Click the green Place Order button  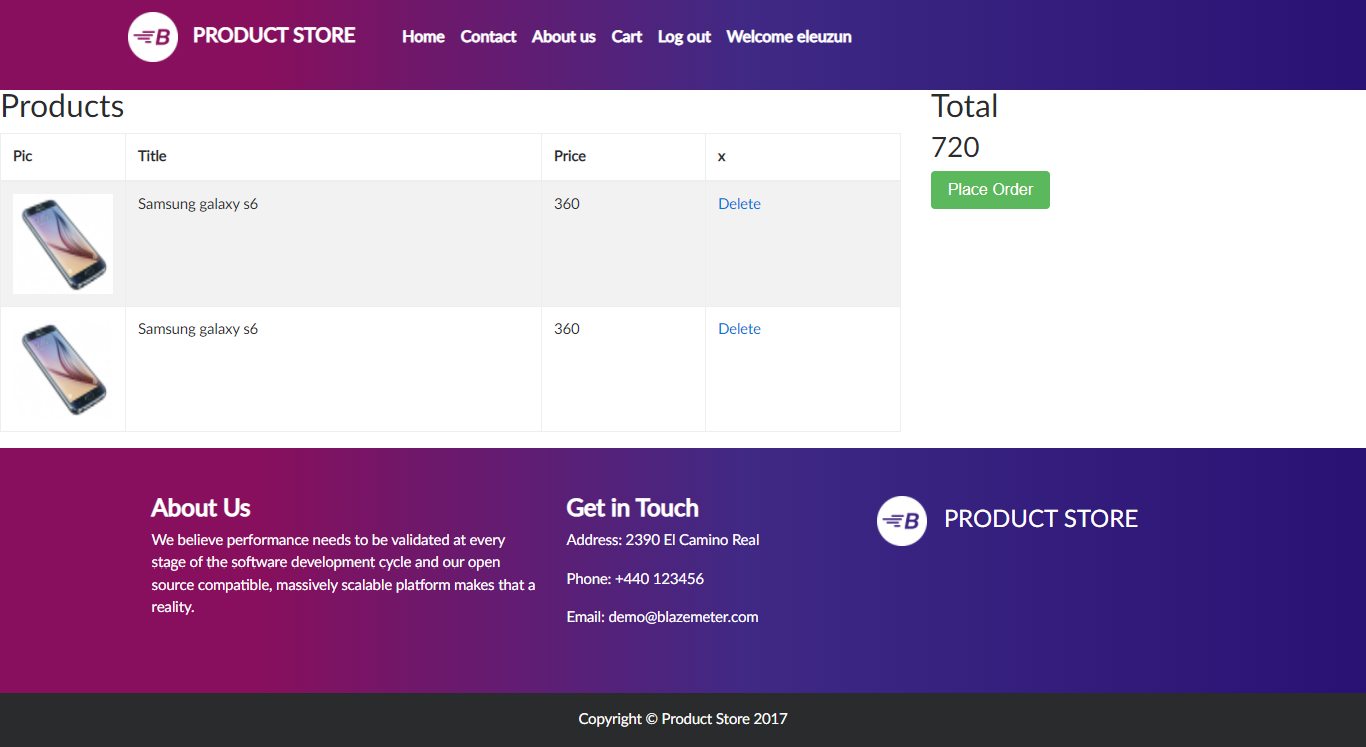(x=990, y=190)
